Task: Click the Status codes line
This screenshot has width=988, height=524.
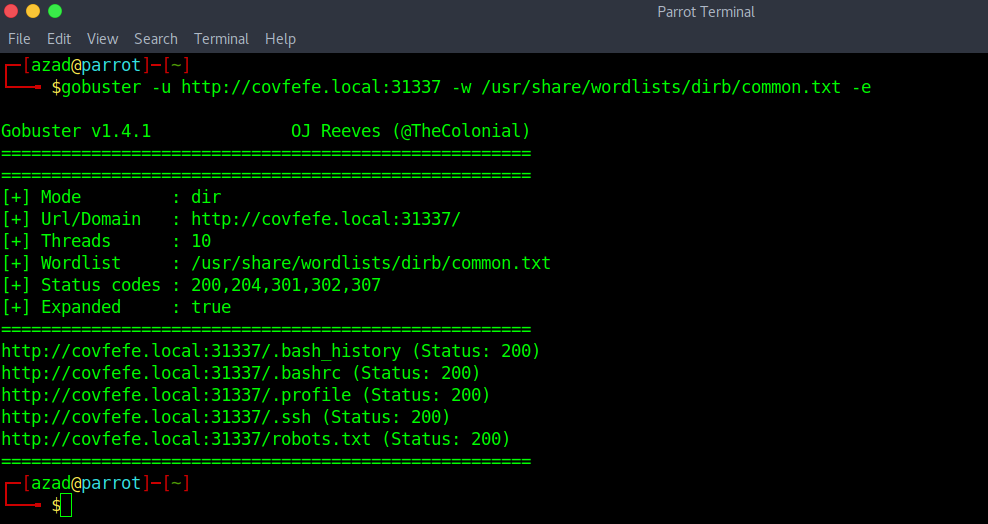Action: [x=191, y=285]
